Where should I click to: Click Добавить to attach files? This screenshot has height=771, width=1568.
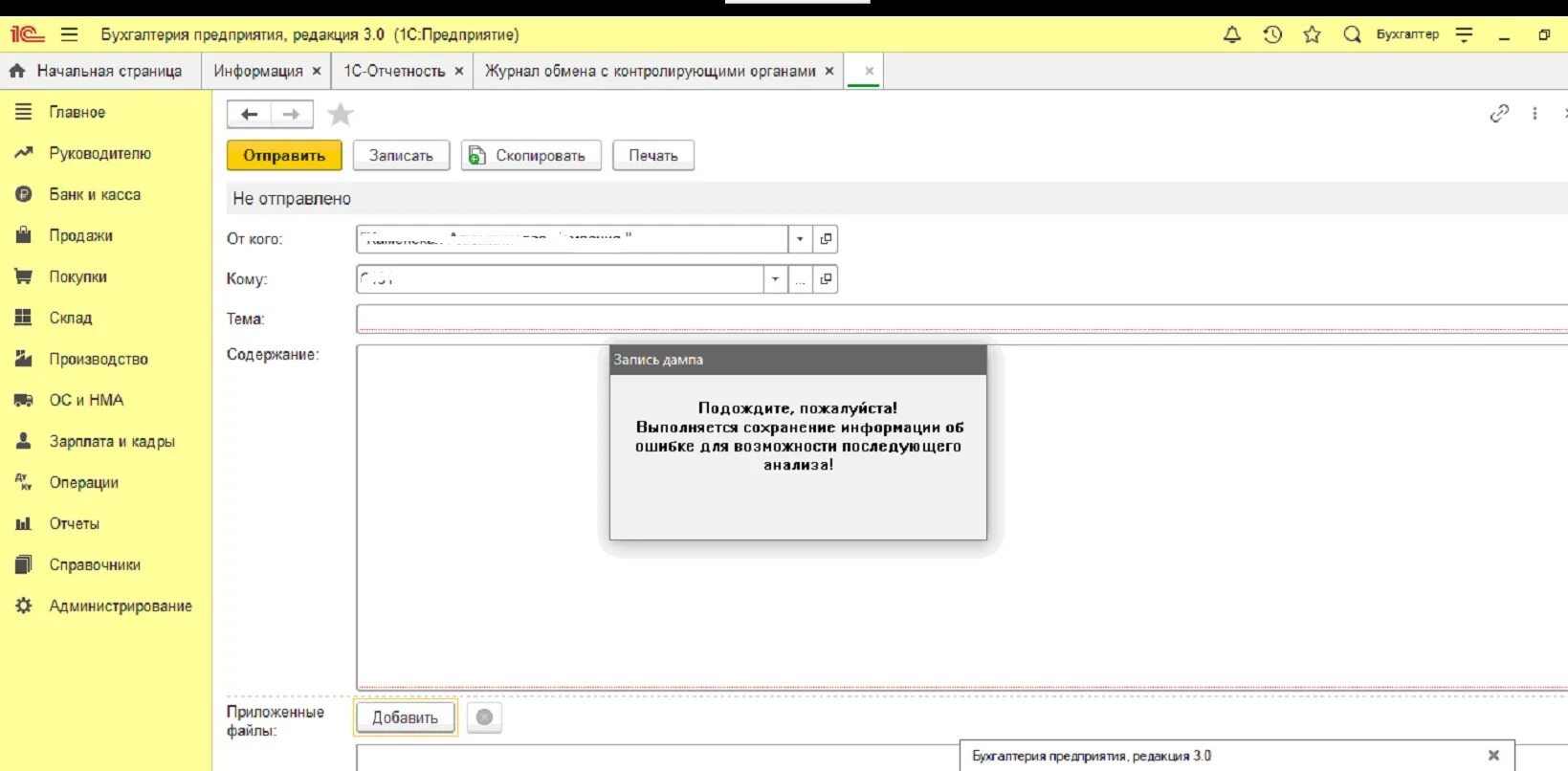click(405, 717)
